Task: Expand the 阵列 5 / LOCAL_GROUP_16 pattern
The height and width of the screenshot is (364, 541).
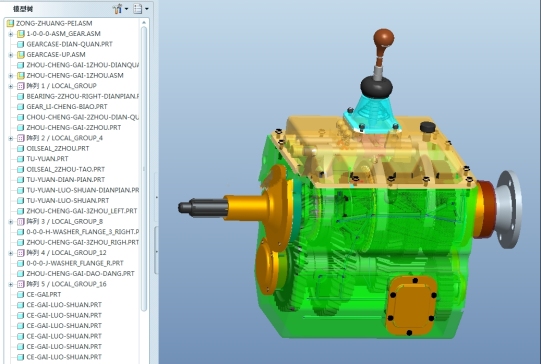Action: [11, 285]
